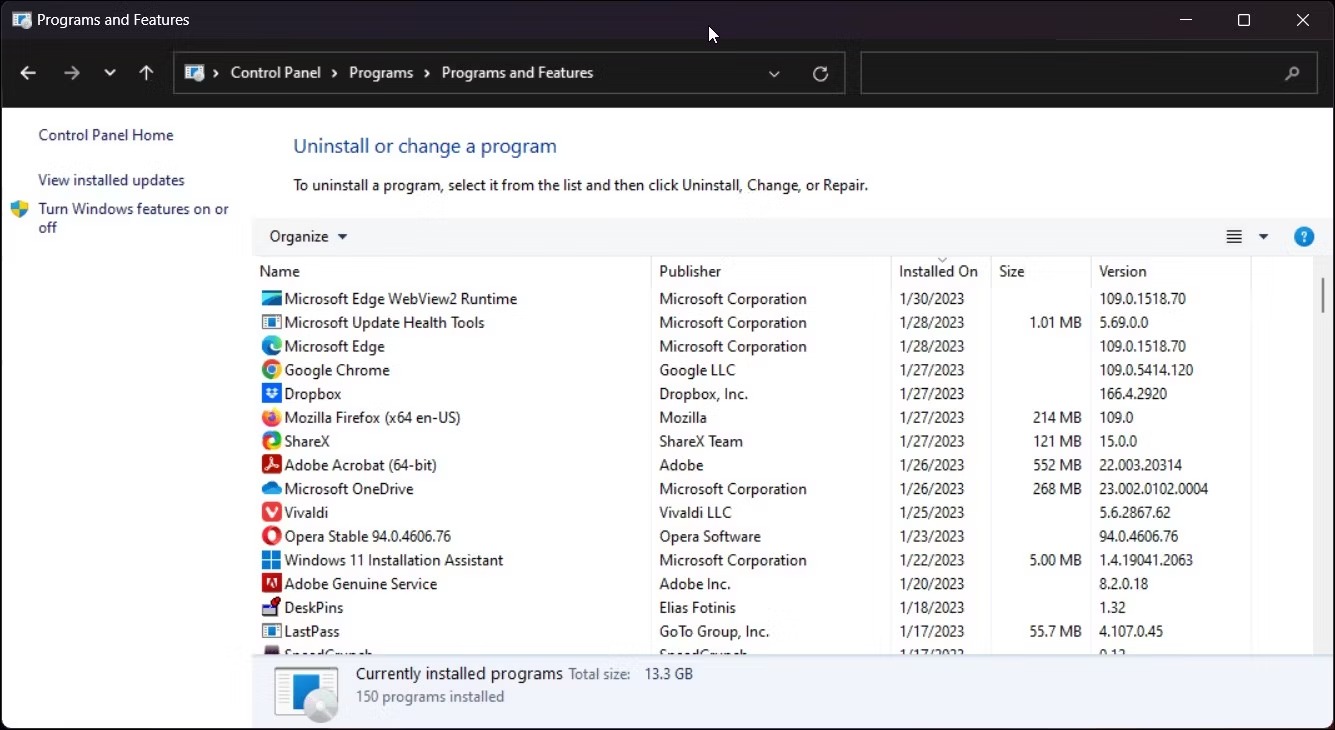
Task: Navigate to Programs breadcrumb
Action: 381,73
